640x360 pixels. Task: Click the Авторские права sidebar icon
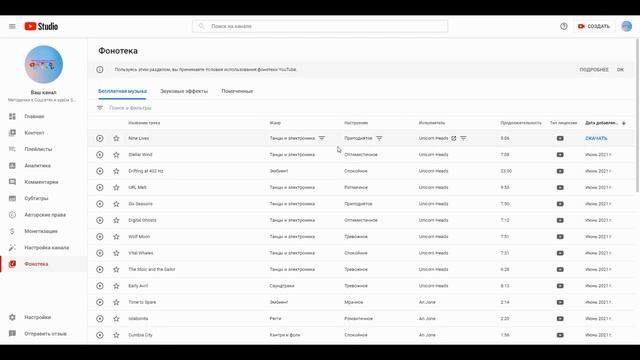12,215
